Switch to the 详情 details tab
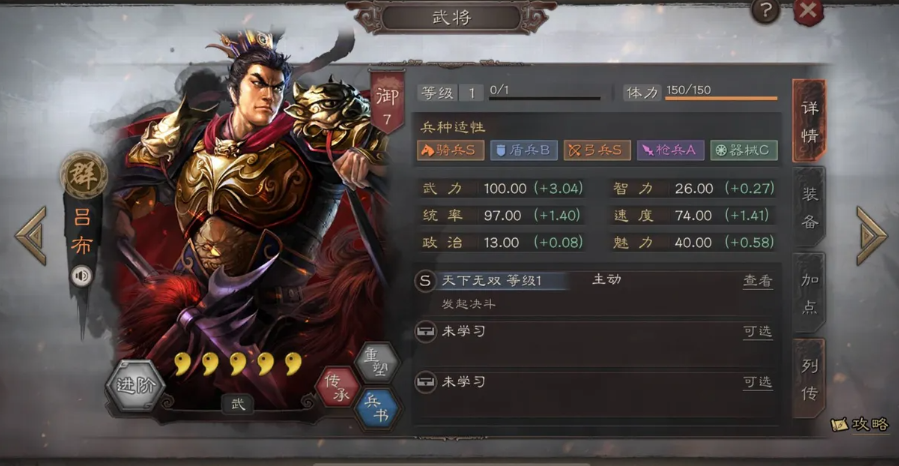 click(810, 121)
